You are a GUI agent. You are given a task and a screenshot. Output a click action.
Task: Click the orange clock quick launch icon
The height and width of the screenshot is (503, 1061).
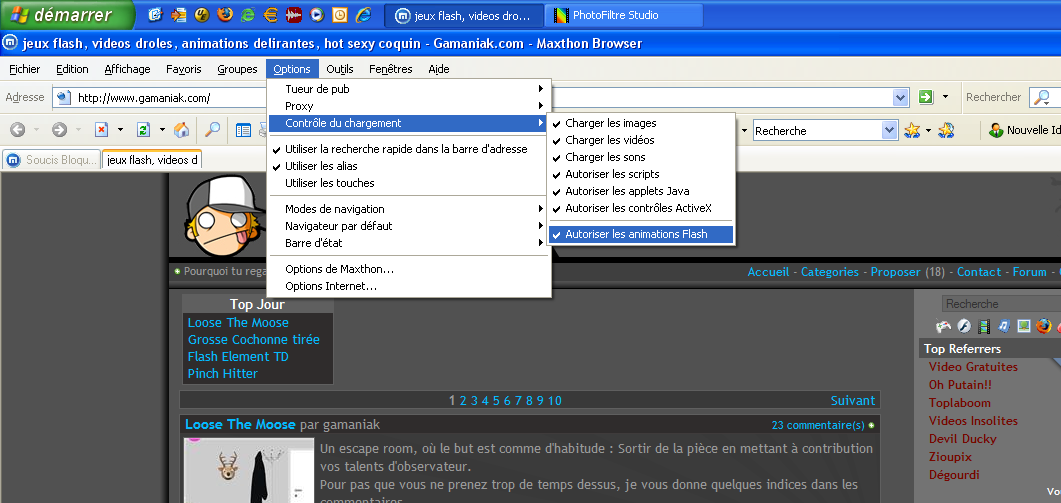[x=340, y=14]
